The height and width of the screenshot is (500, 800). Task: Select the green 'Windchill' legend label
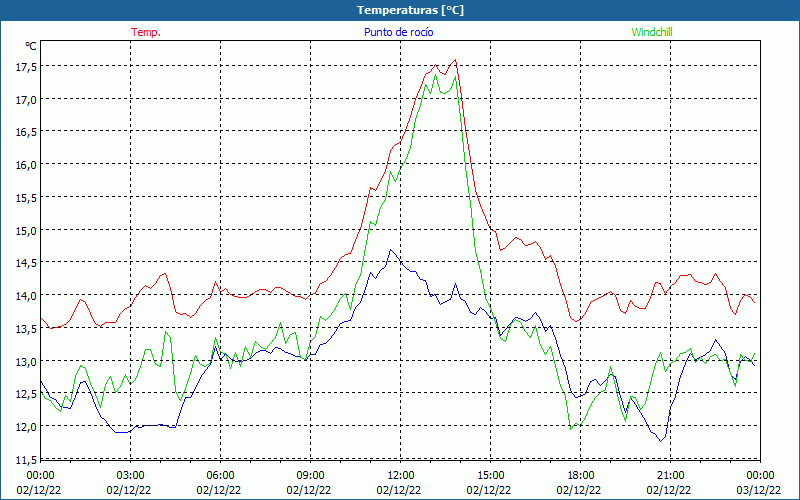click(x=652, y=32)
